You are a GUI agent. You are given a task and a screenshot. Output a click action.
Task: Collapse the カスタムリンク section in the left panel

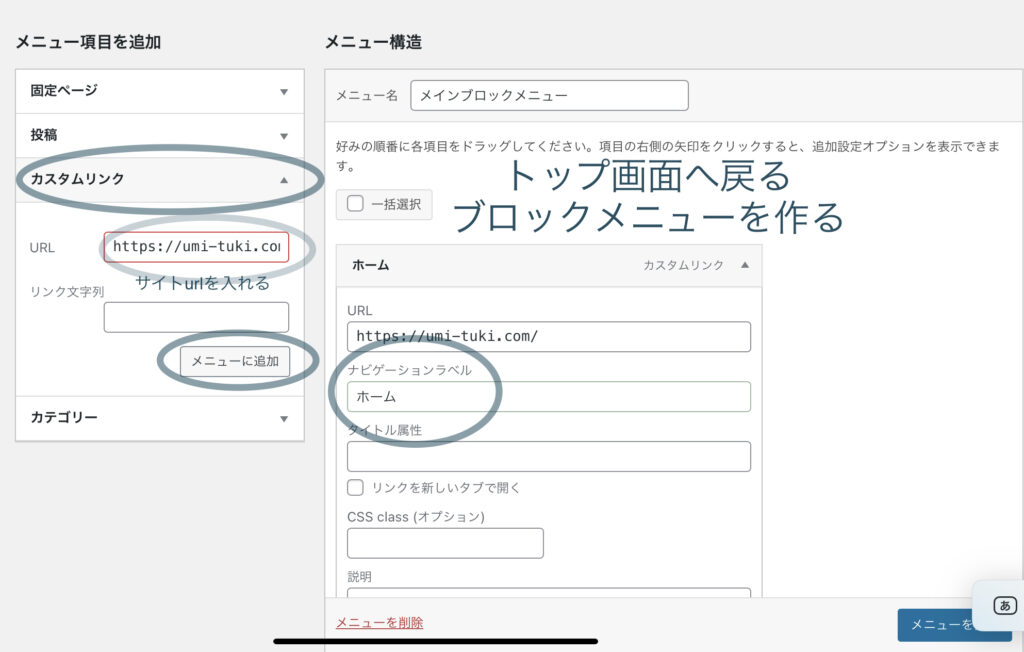(x=284, y=180)
